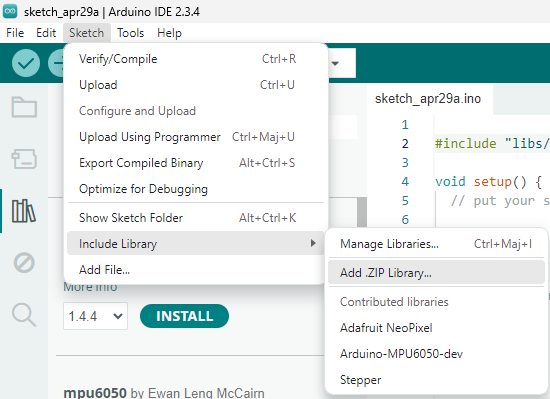Click the INSTALL button

185,316
